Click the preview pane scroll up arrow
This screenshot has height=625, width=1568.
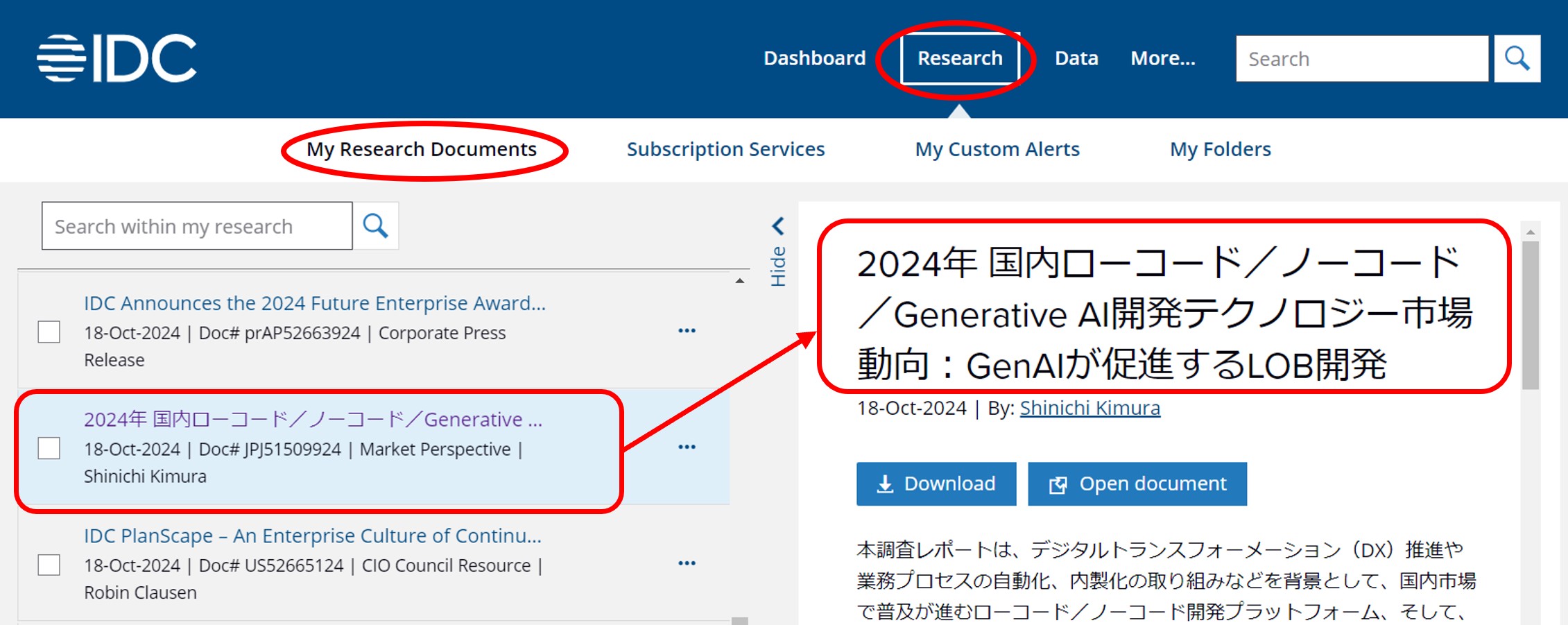1531,231
